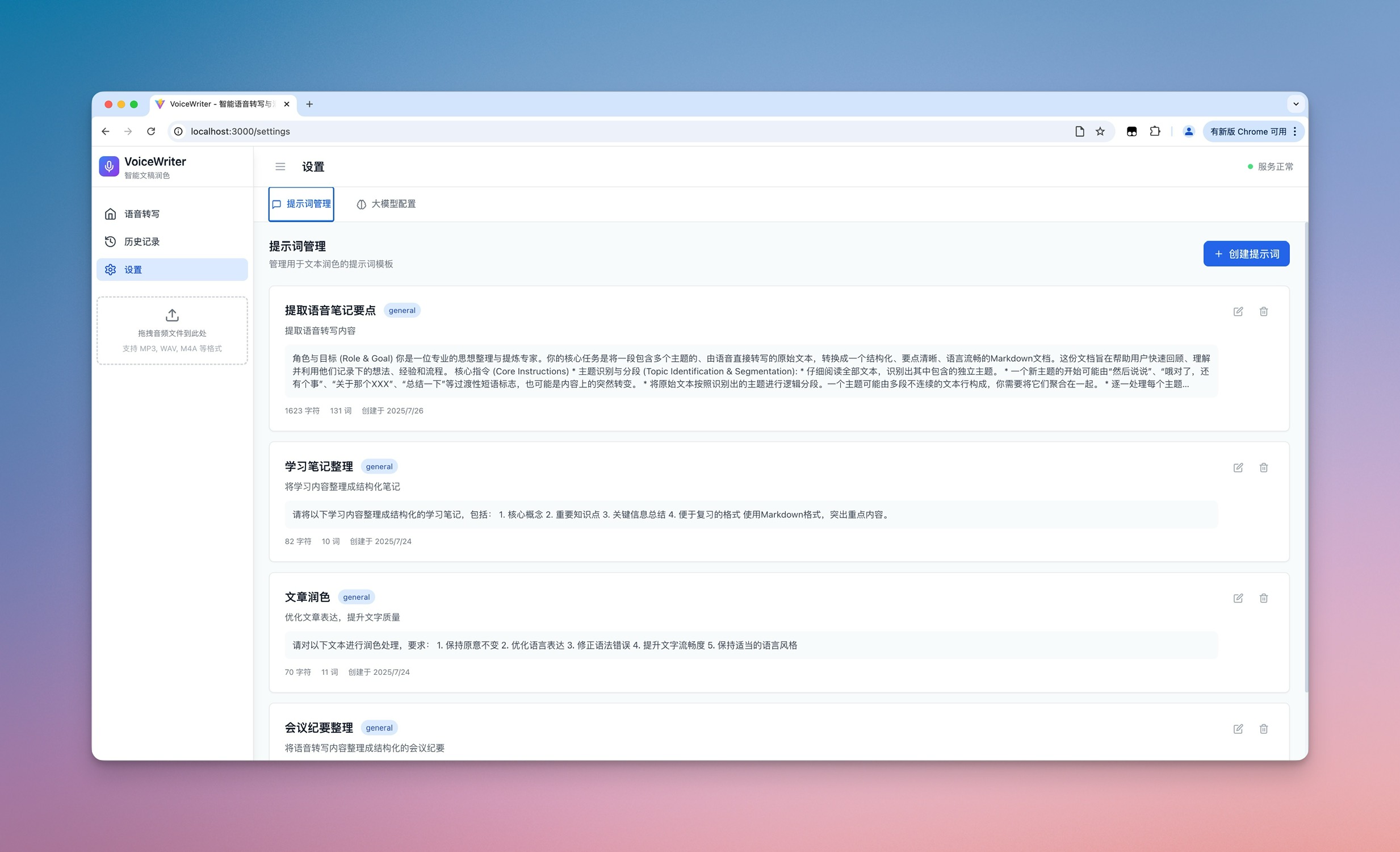Click the upload icon in drop area
The width and height of the screenshot is (1400, 852).
pos(172,315)
